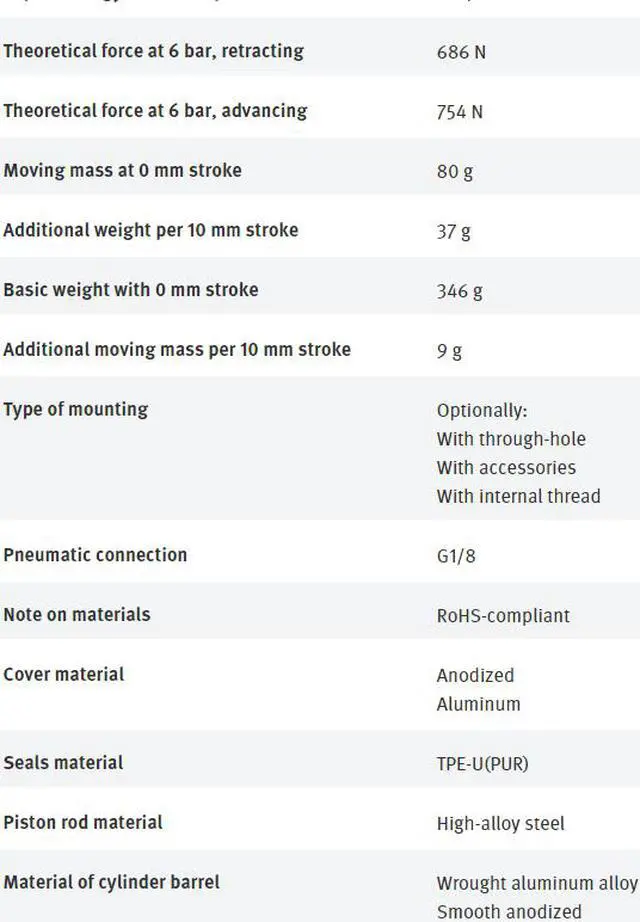Select the 80 g value
This screenshot has width=640, height=922.
(x=455, y=172)
